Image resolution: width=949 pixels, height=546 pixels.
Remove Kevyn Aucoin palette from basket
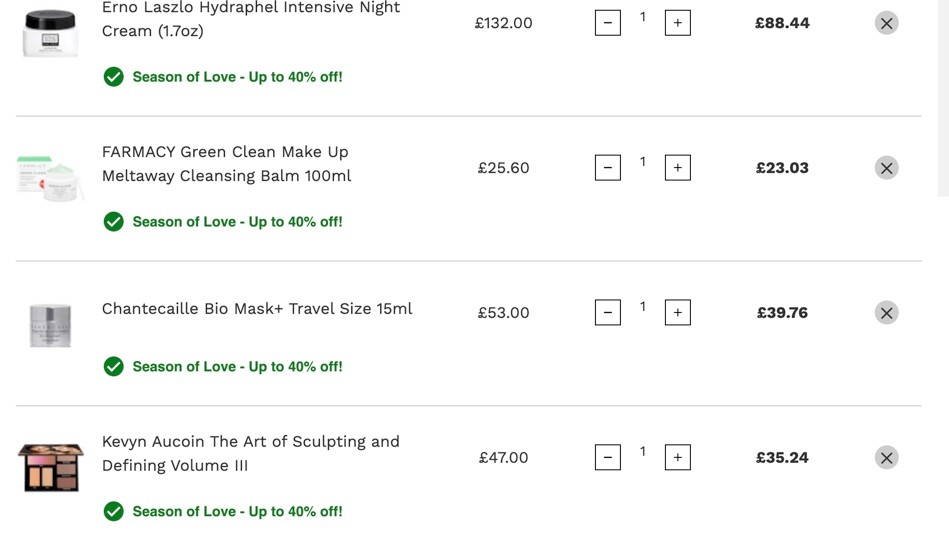886,458
